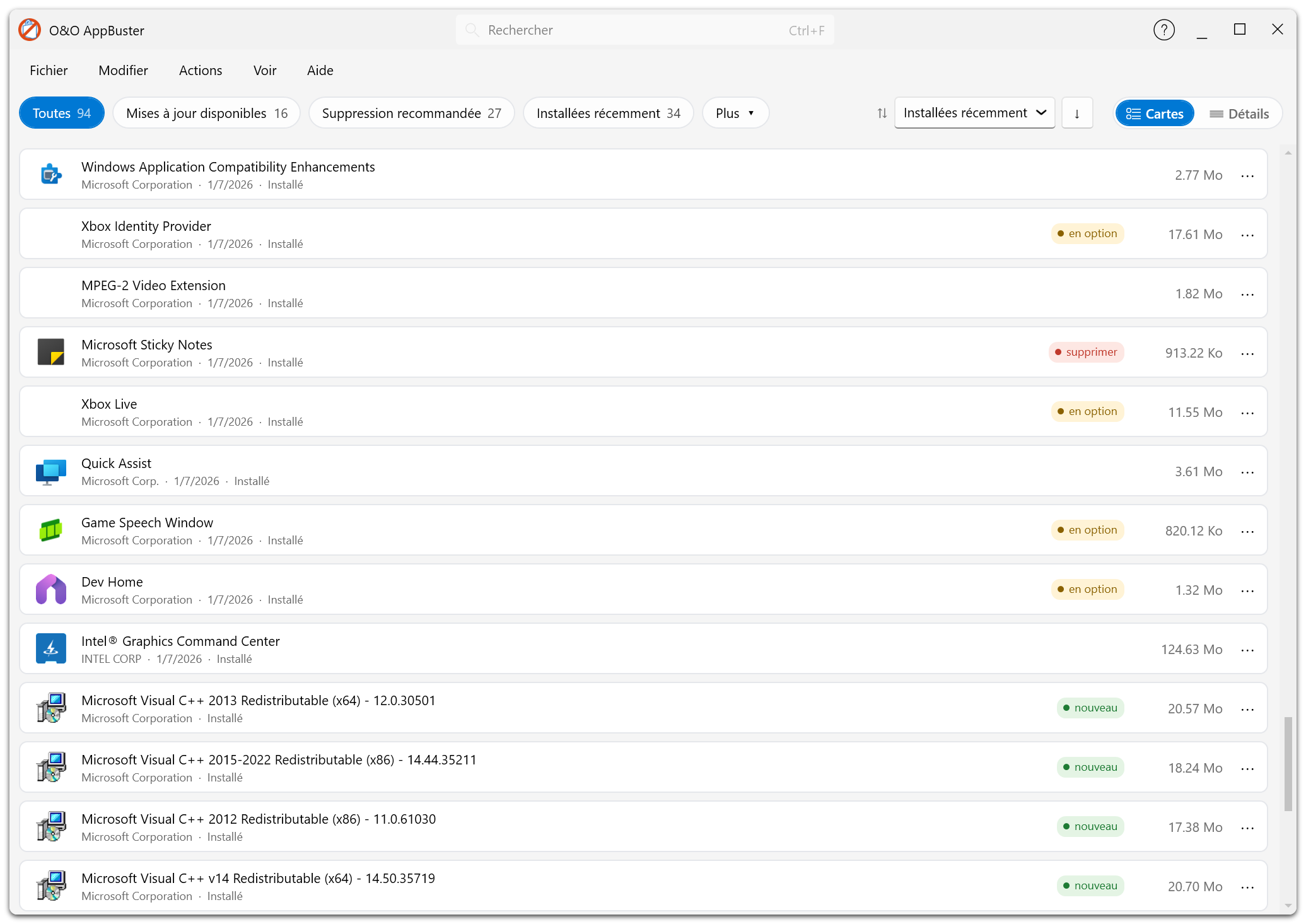Open more options for Game Speech Window
This screenshot has width=1306, height=924.
[x=1247, y=531]
